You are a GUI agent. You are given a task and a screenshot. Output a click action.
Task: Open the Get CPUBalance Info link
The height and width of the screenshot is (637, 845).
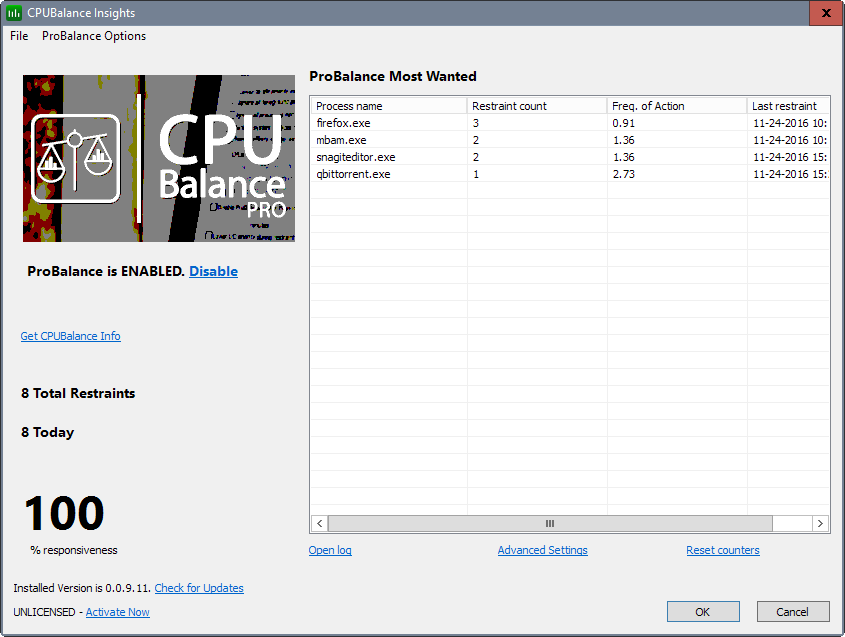(71, 336)
